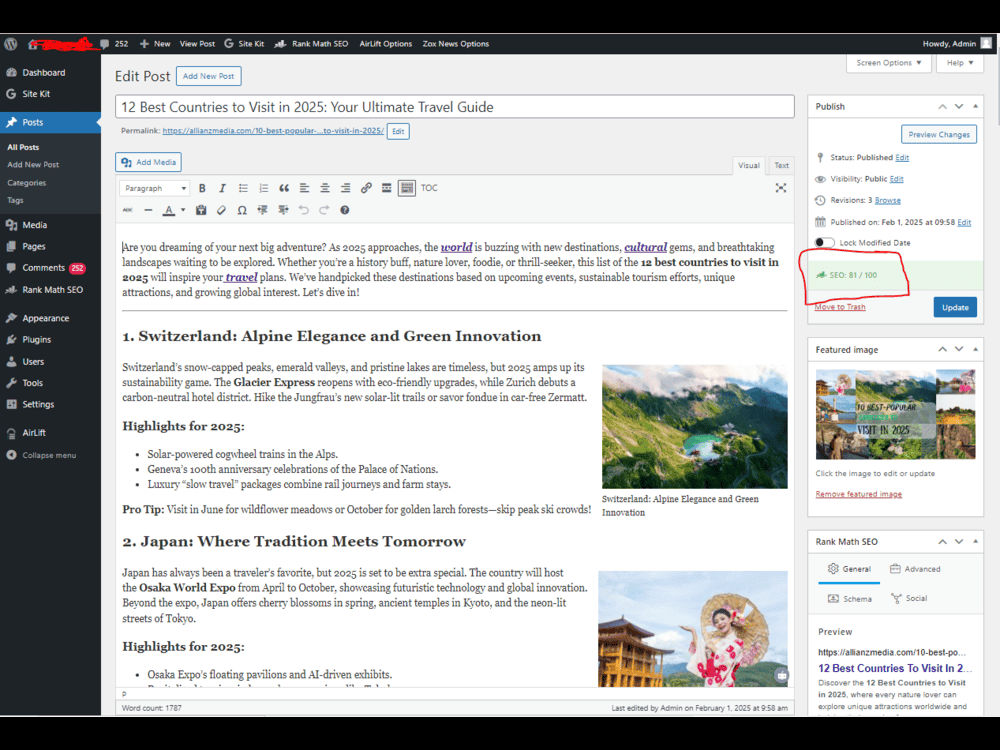
Task: Collapse the Publish panel
Action: [x=975, y=107]
